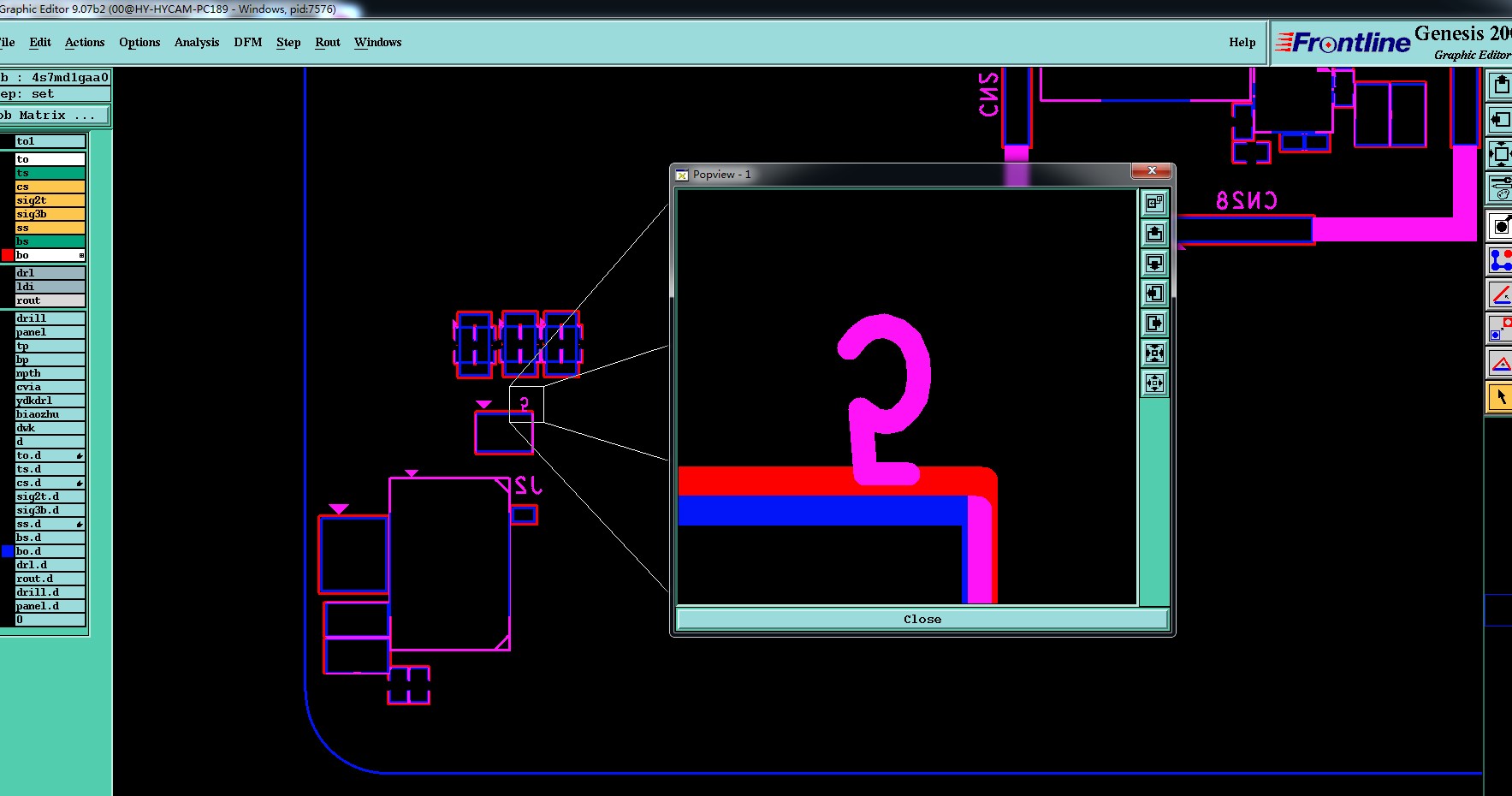Activate the arrow pointer select tool
Screen dimensions: 1512x796
(1501, 397)
